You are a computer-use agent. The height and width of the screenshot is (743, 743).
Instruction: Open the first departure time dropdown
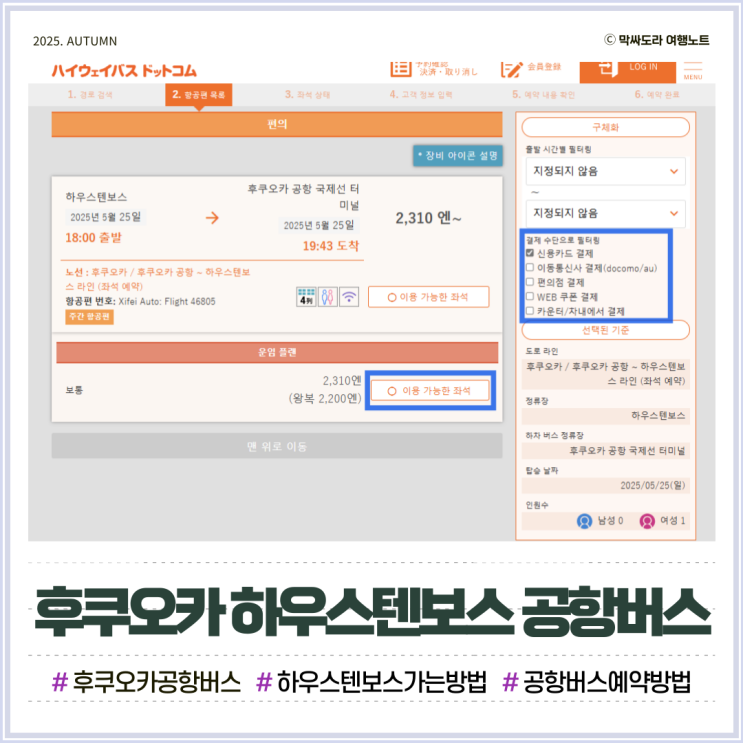605,171
